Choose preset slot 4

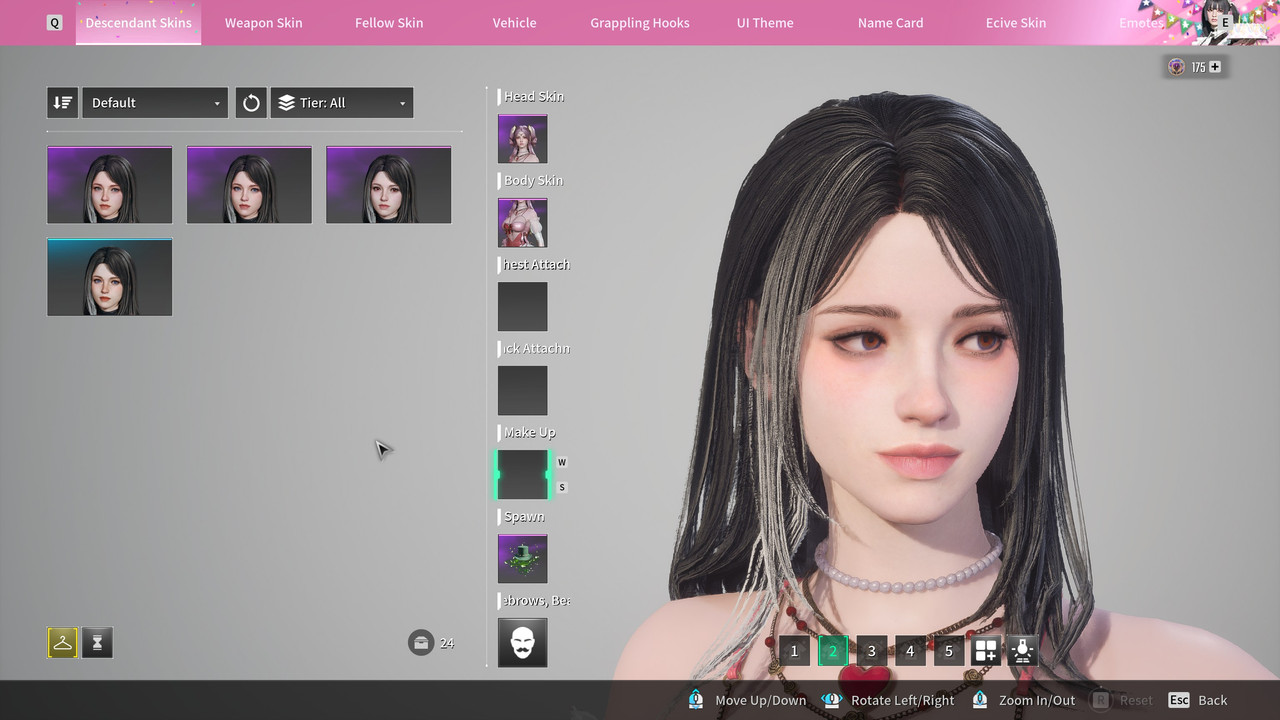[x=910, y=651]
